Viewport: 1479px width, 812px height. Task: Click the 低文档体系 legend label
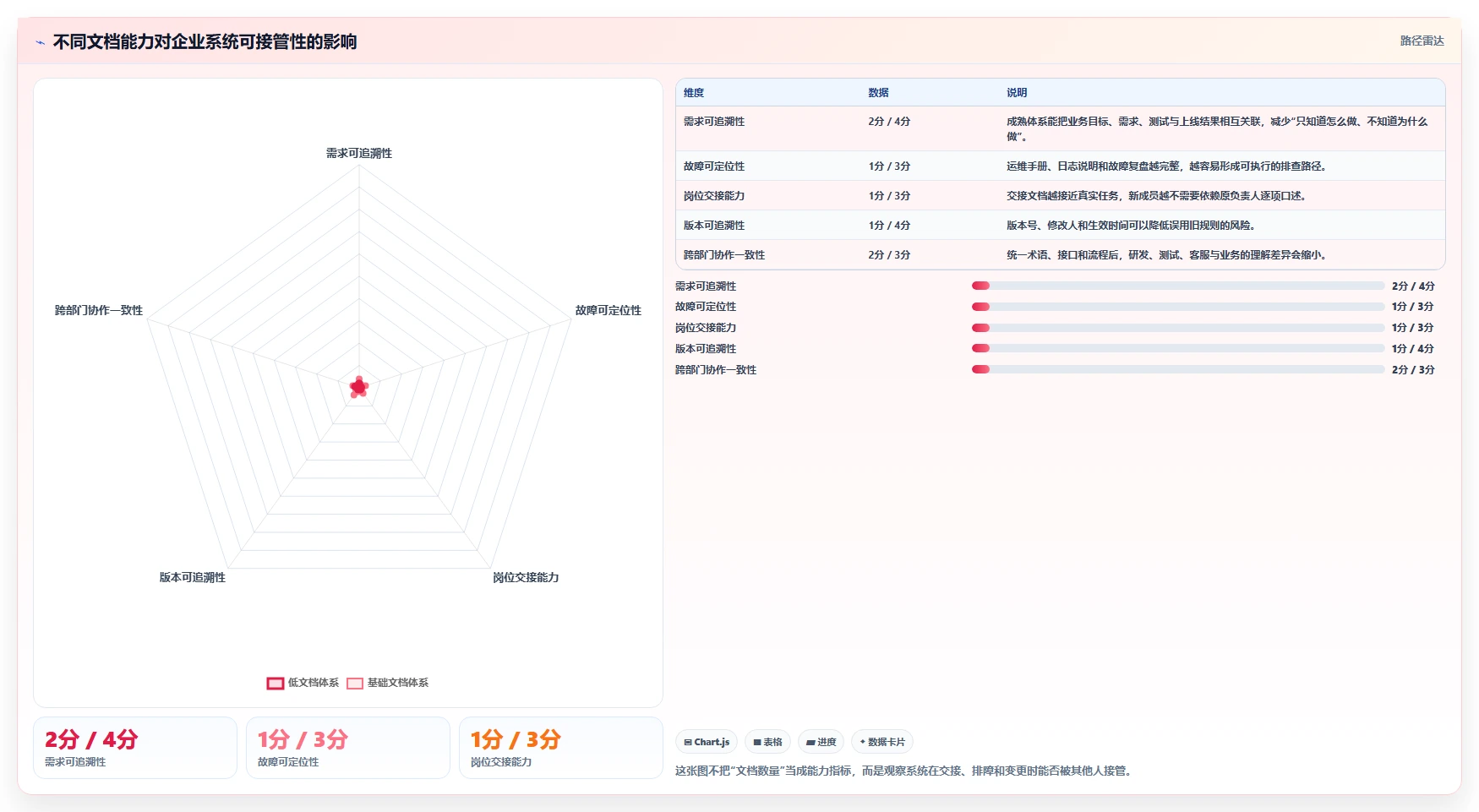pos(313,683)
